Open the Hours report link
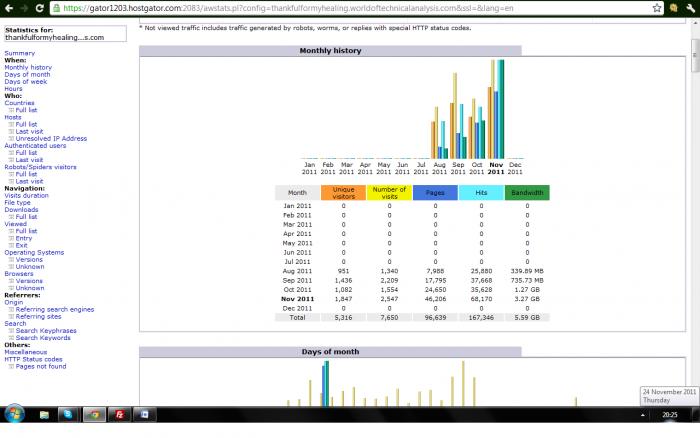This screenshot has width=700, height=438. click(x=13, y=89)
